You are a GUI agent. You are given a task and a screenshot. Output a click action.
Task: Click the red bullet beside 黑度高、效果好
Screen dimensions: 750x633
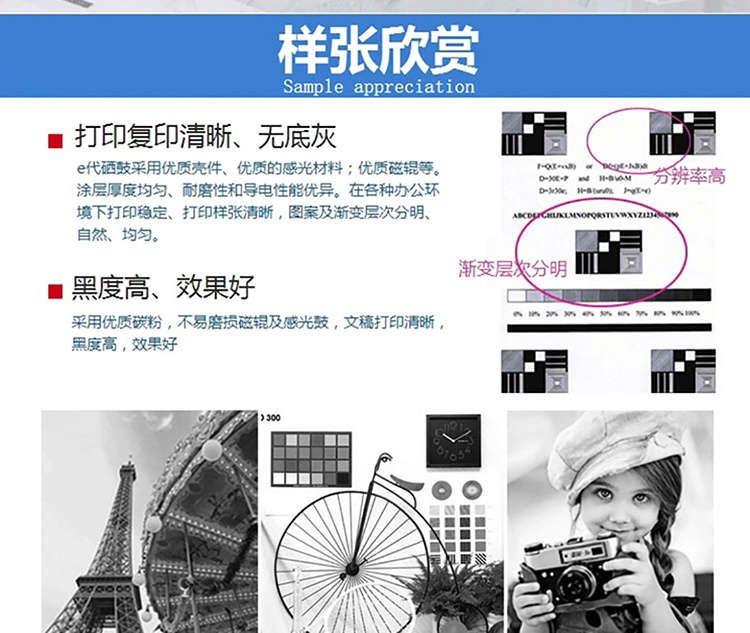pos(56,291)
